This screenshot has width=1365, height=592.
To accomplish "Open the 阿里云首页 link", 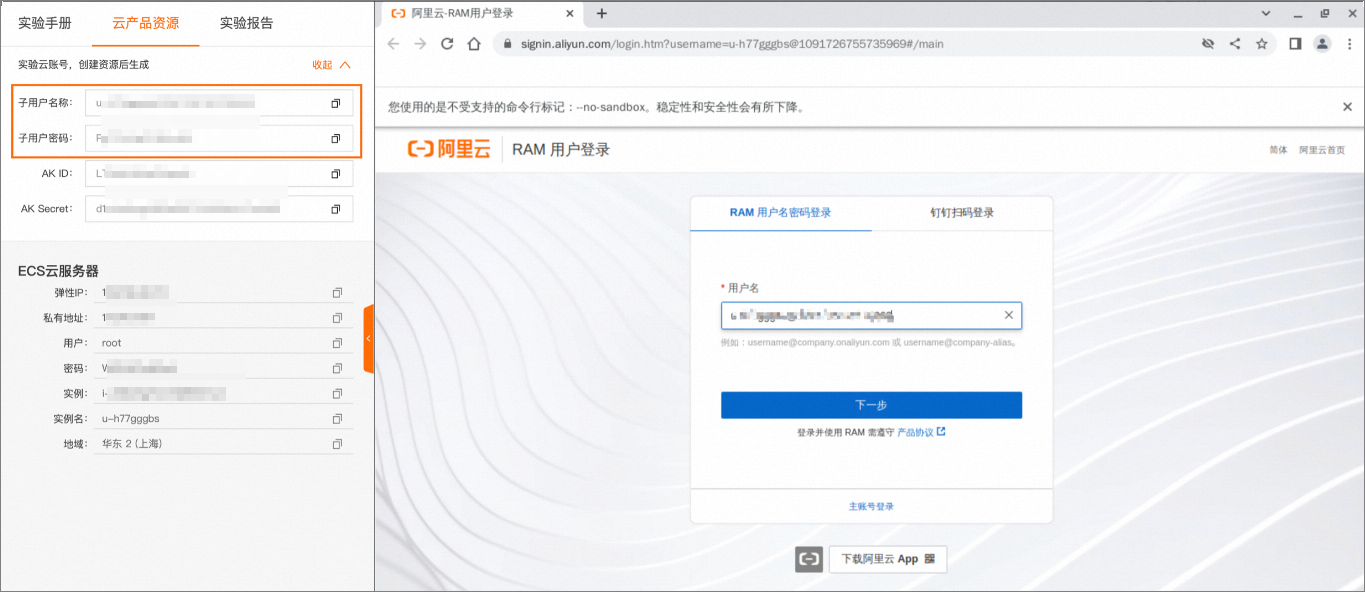I will (x=1322, y=150).
